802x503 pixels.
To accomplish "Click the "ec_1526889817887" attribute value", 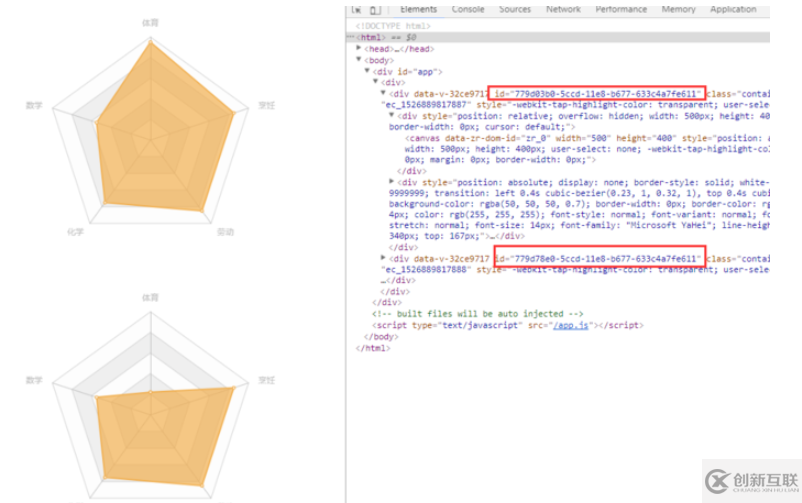I will 426,104.
